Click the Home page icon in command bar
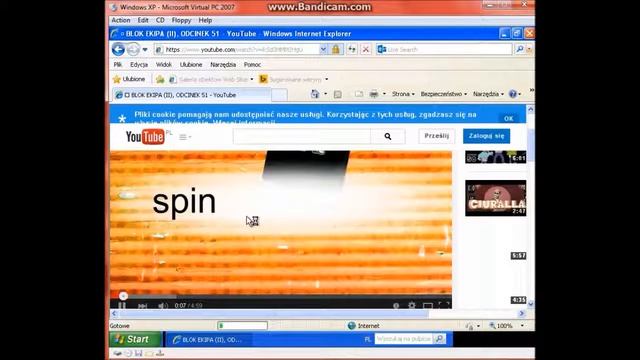 click(315, 94)
